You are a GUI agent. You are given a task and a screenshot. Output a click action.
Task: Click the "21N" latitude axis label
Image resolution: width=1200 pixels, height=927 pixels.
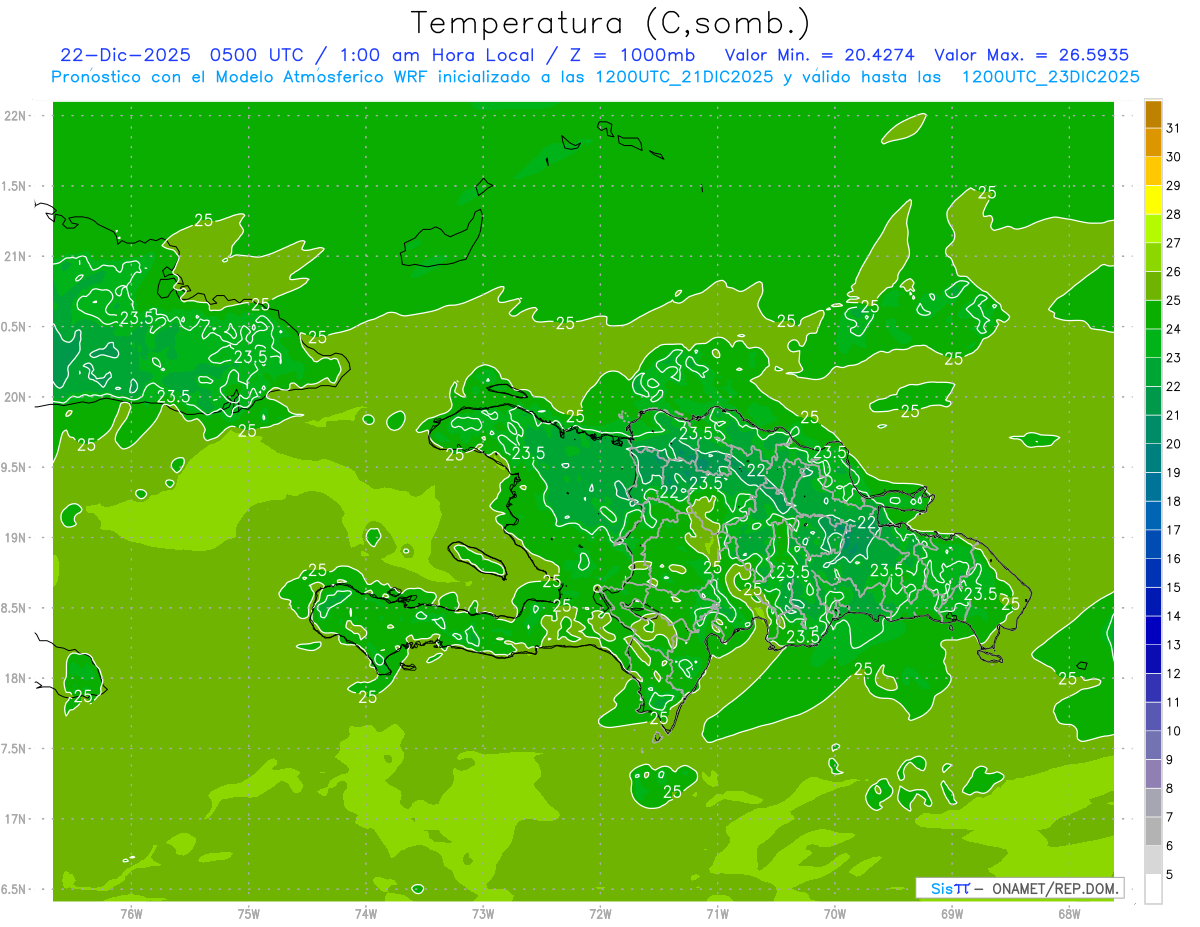(x=16, y=257)
